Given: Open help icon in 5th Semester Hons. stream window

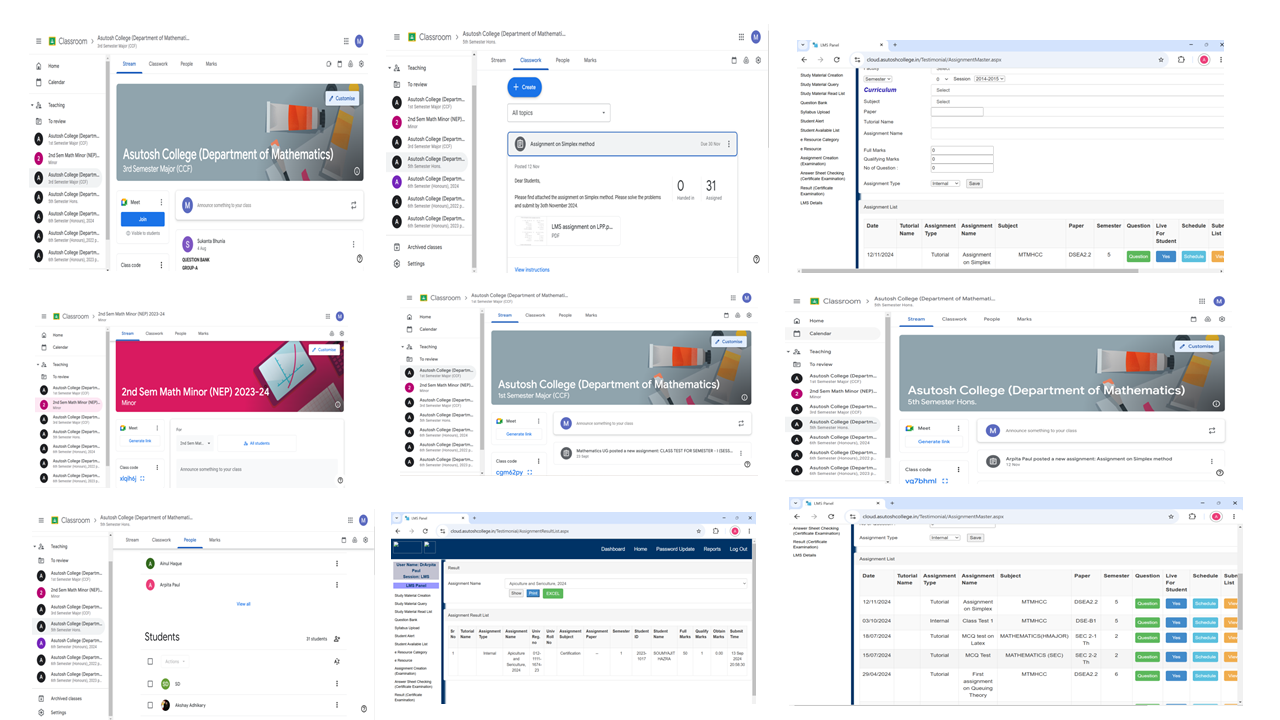Looking at the screenshot, I should tap(1219, 473).
